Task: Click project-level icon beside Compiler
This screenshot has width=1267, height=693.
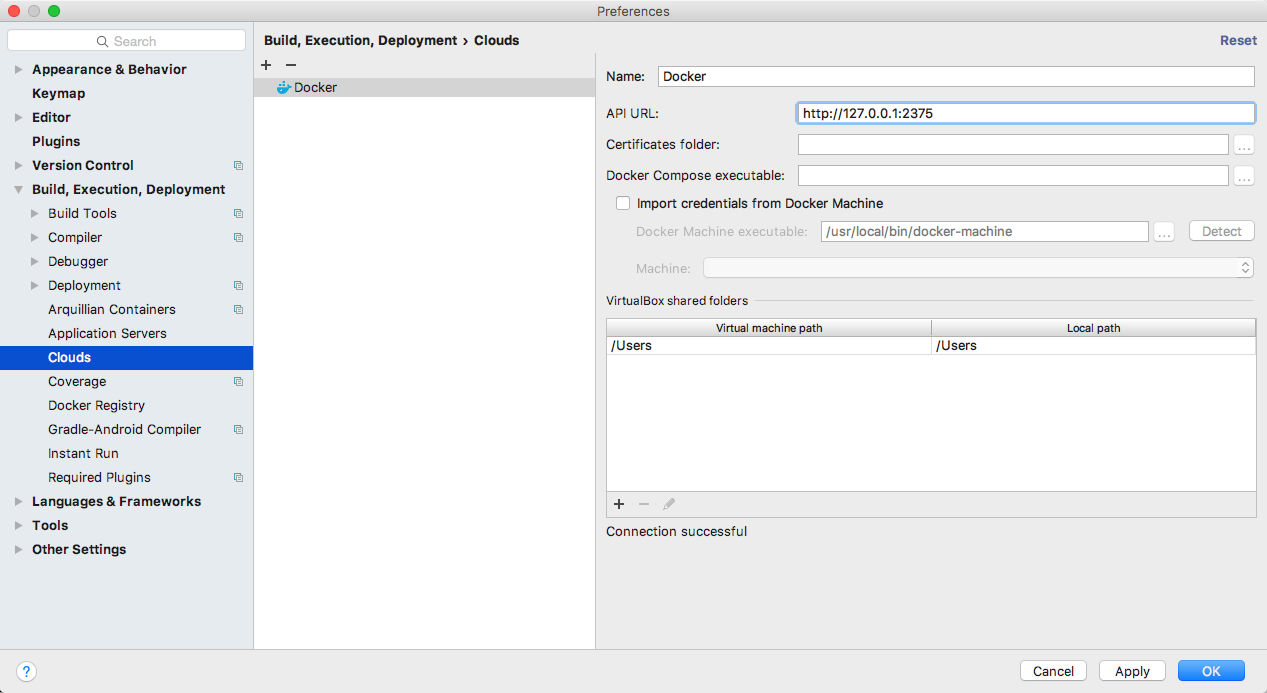Action: (238, 237)
